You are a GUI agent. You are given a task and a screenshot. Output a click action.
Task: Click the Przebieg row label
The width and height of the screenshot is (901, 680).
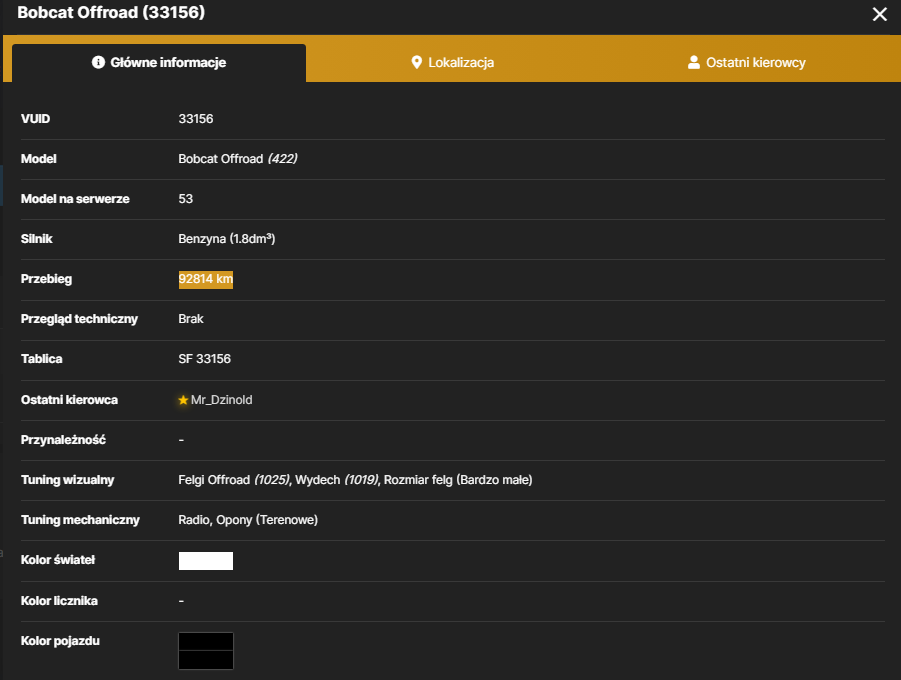pyautogui.click(x=47, y=279)
